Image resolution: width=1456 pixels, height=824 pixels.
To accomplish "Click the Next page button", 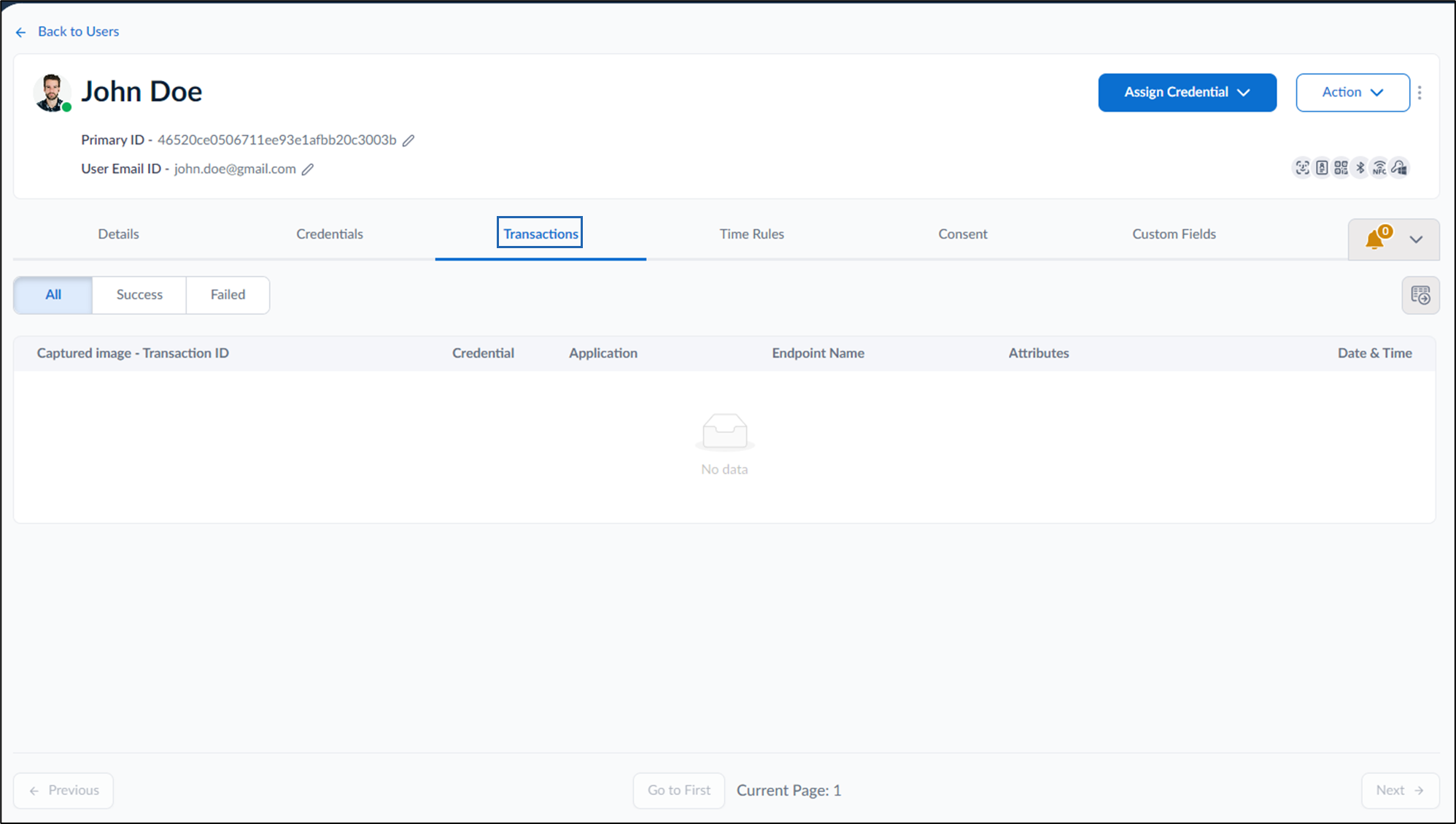I will [x=1400, y=790].
